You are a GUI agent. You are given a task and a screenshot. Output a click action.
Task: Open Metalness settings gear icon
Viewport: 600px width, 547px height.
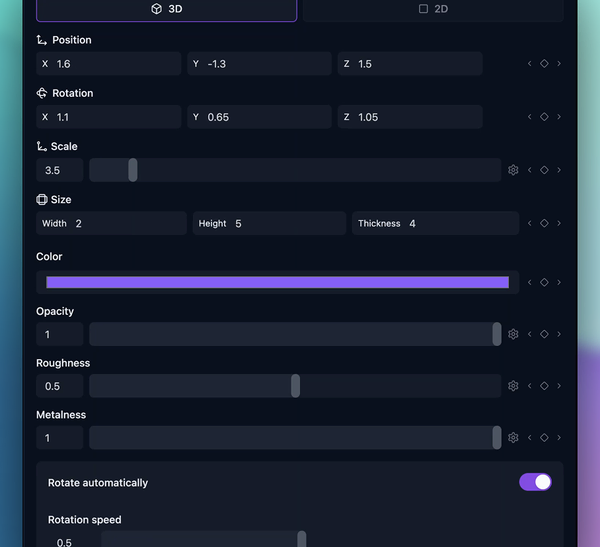pyautogui.click(x=513, y=437)
